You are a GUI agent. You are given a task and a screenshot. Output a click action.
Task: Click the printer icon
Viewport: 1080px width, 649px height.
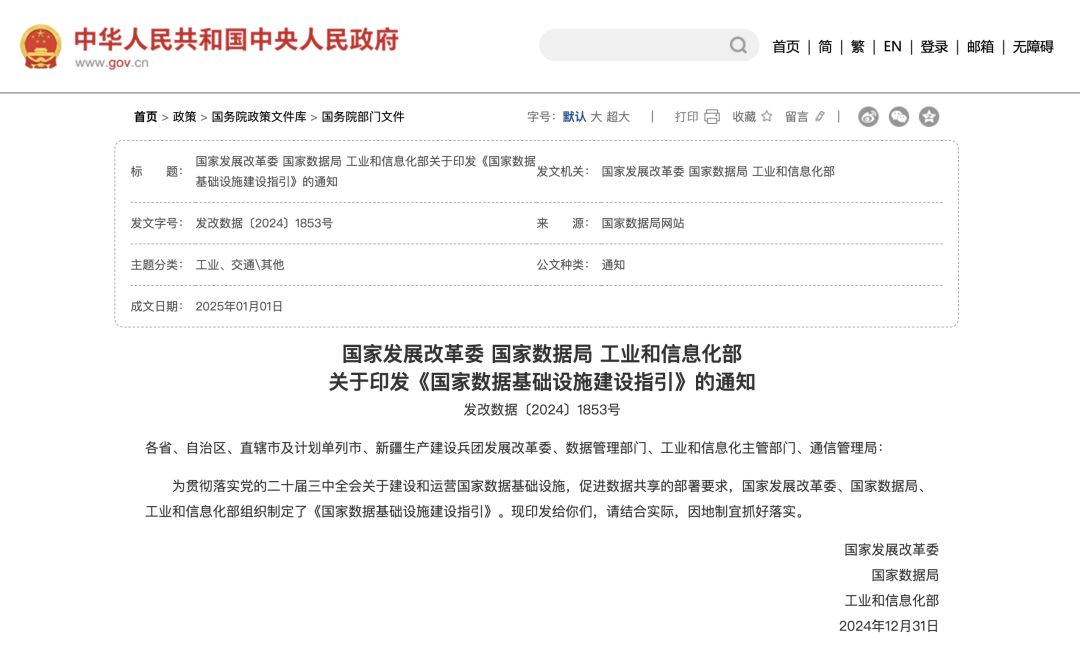712,116
